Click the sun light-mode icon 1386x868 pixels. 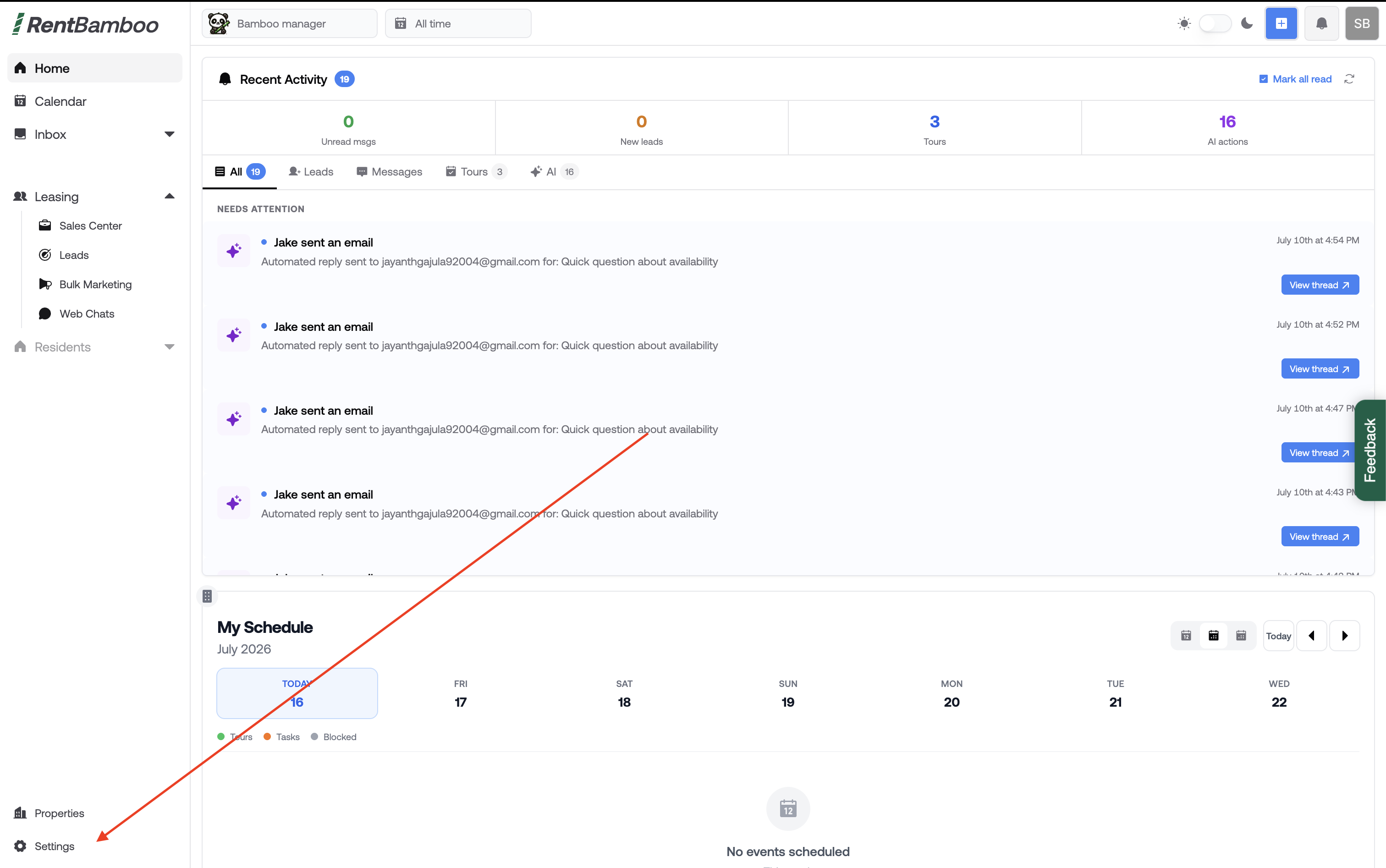[1184, 23]
